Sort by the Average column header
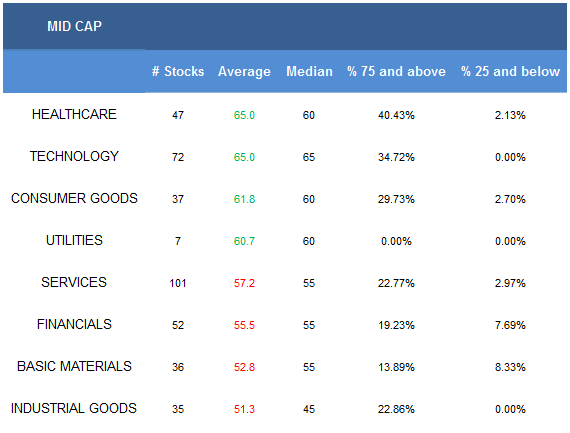This screenshot has height=433, width=570. (244, 72)
